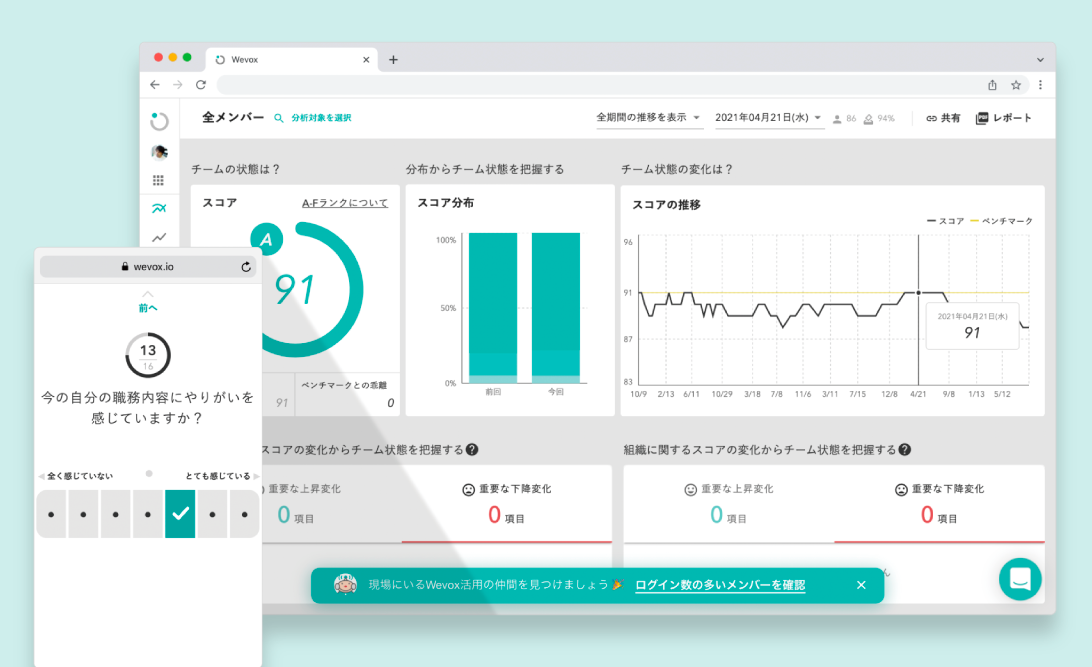This screenshot has width=1092, height=667.
Task: Open the 2021年04月21日(水) date dropdown
Action: click(768, 118)
